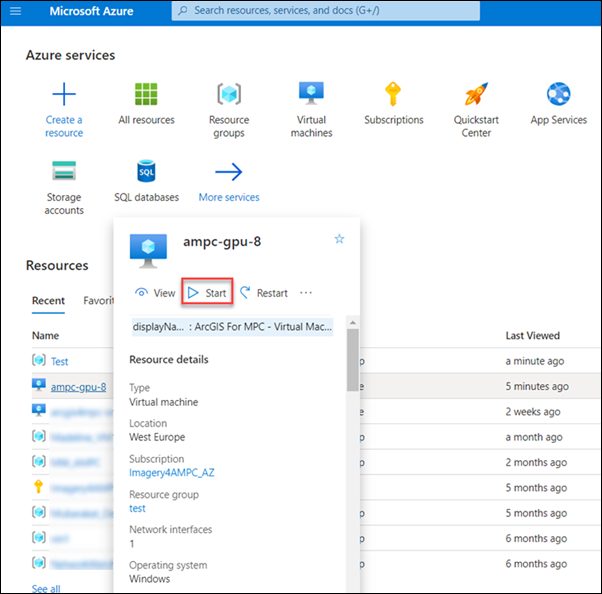Favorite ampc-gpu-8 with the star icon
This screenshot has height=594, width=602.
(339, 239)
